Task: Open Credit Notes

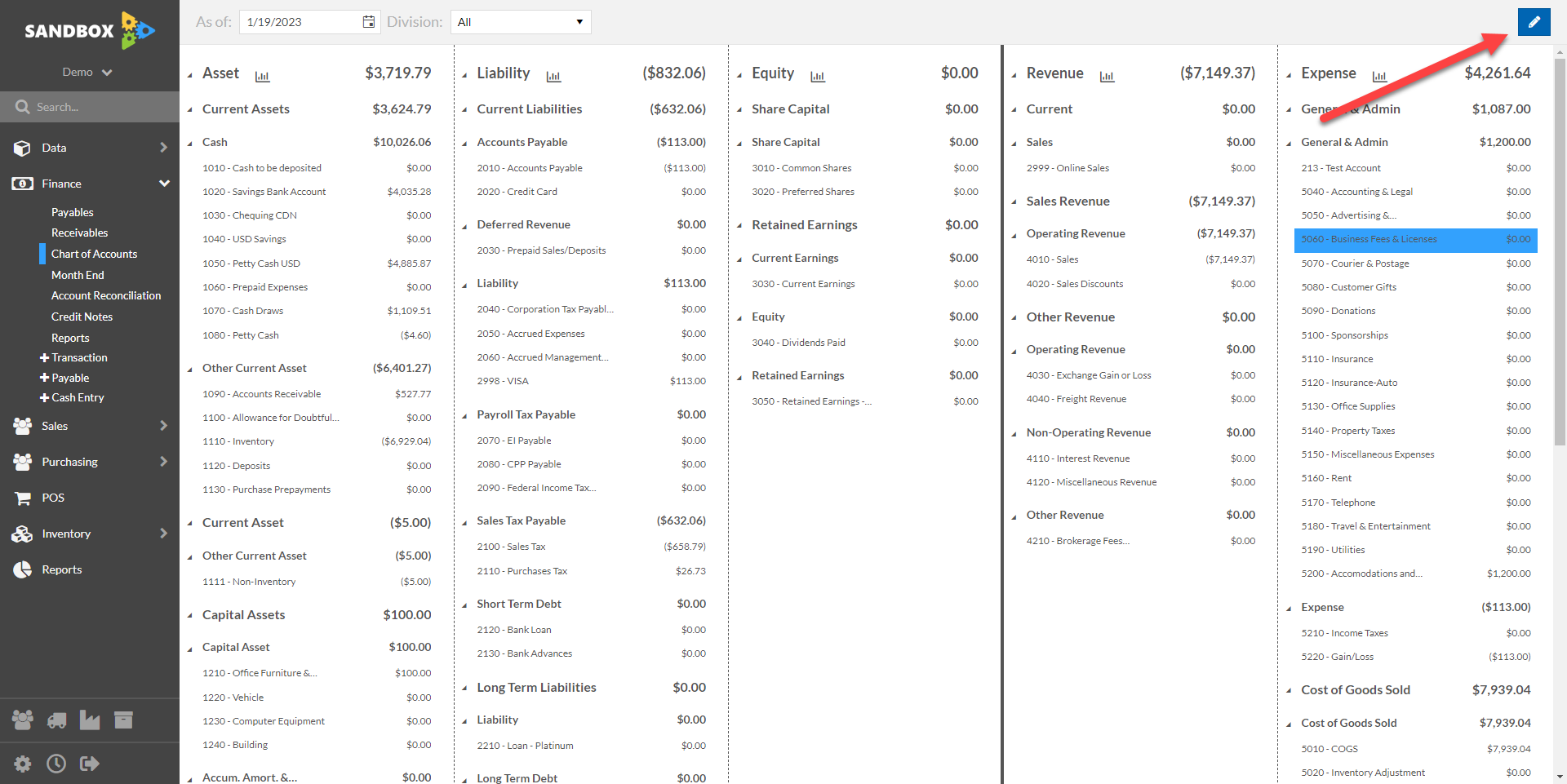Action: 82,317
